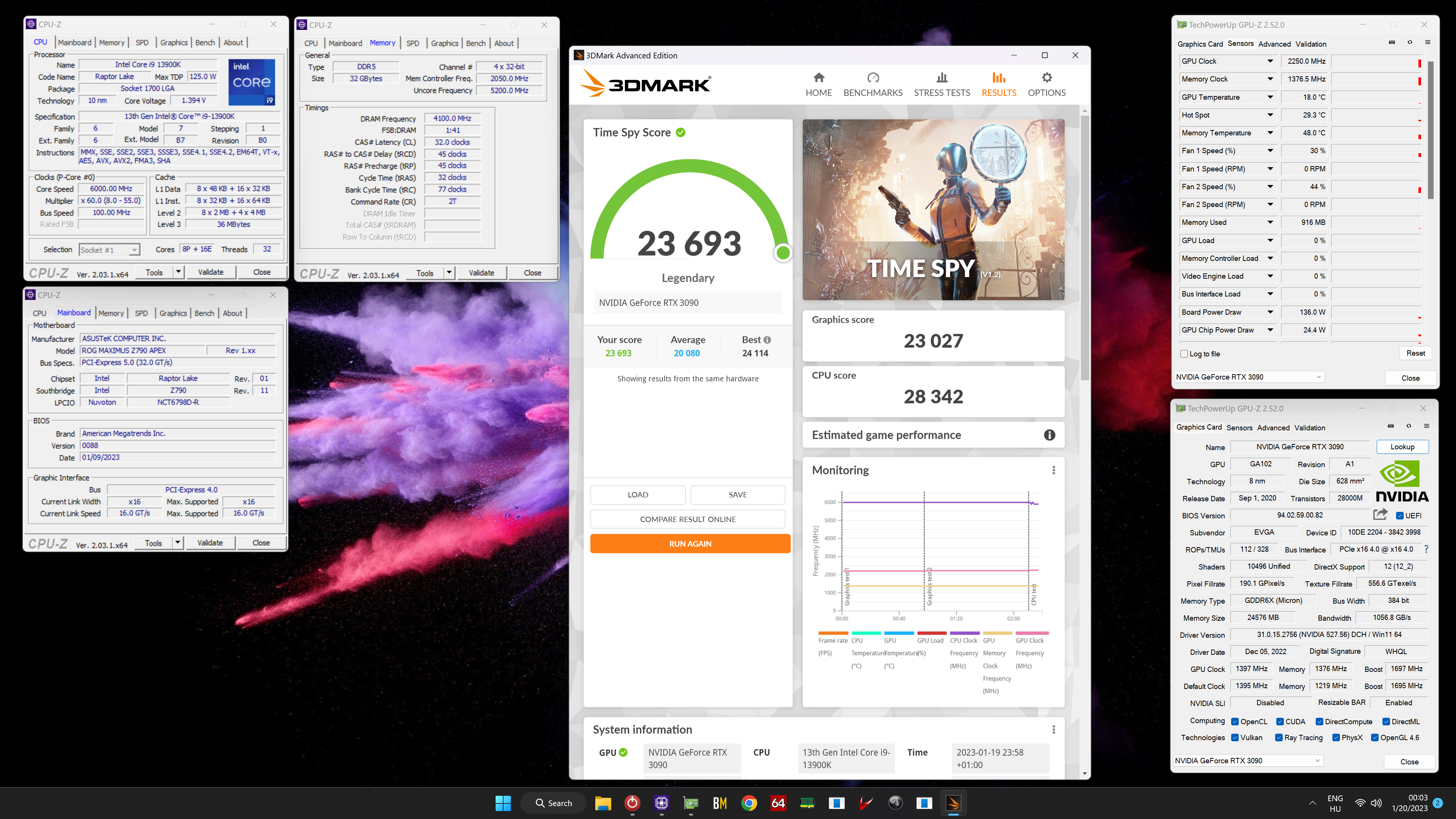Open Socket #1 selection dropdown in CPU-Z
1456x819 pixels.
pos(109,250)
